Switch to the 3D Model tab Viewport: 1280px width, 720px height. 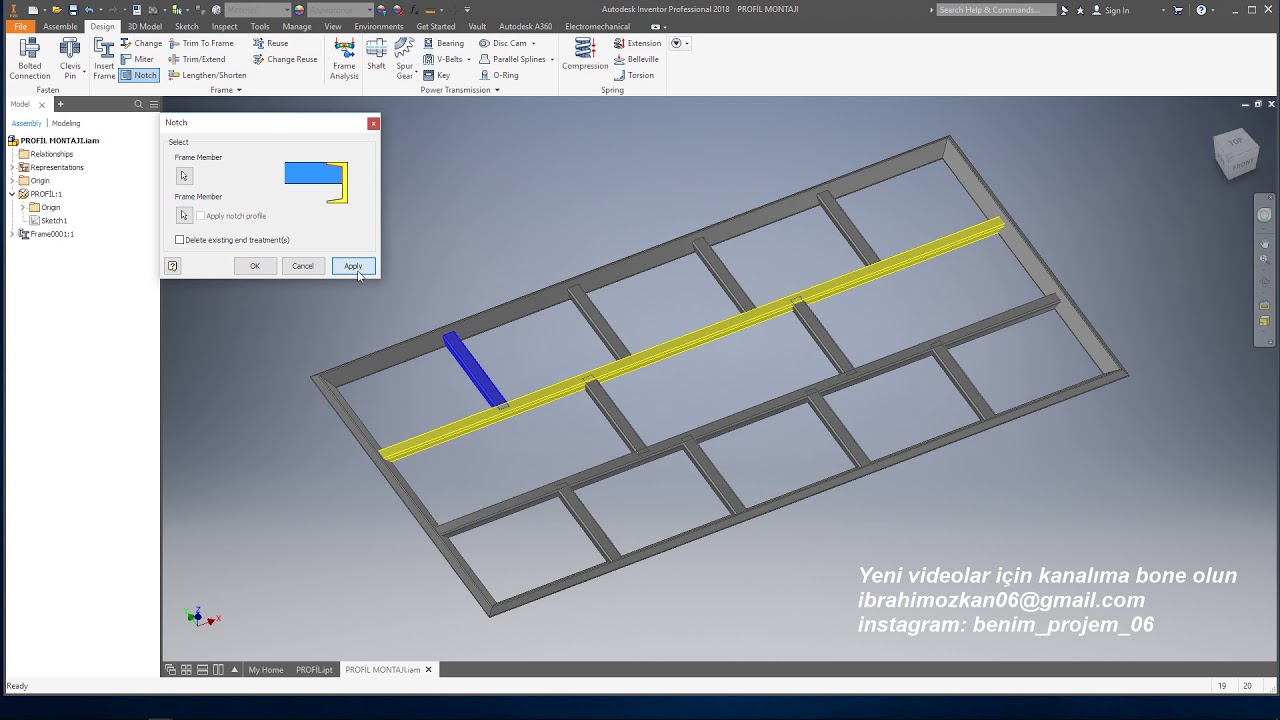click(145, 26)
